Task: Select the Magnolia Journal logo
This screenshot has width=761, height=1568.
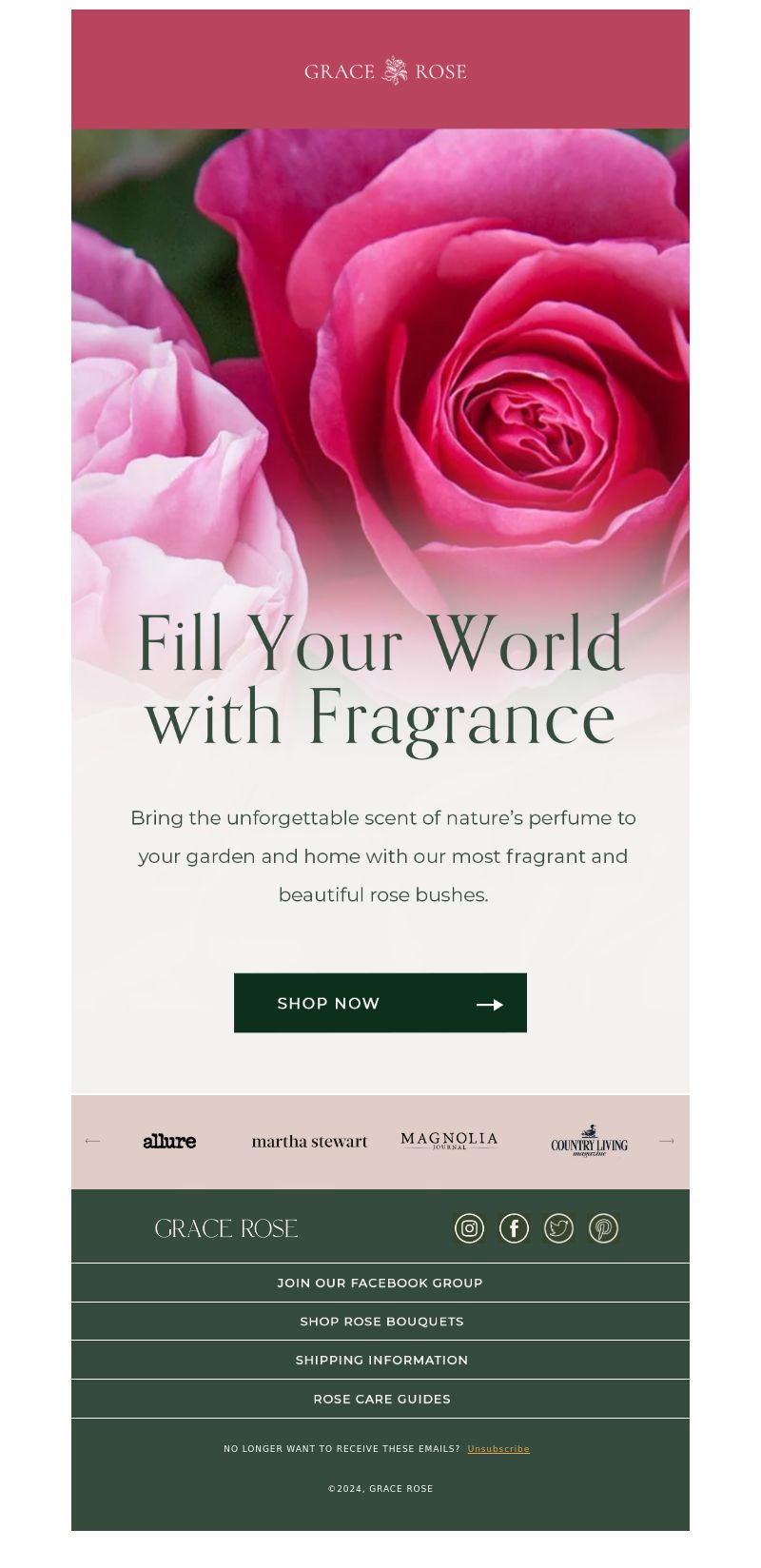Action: [449, 1141]
